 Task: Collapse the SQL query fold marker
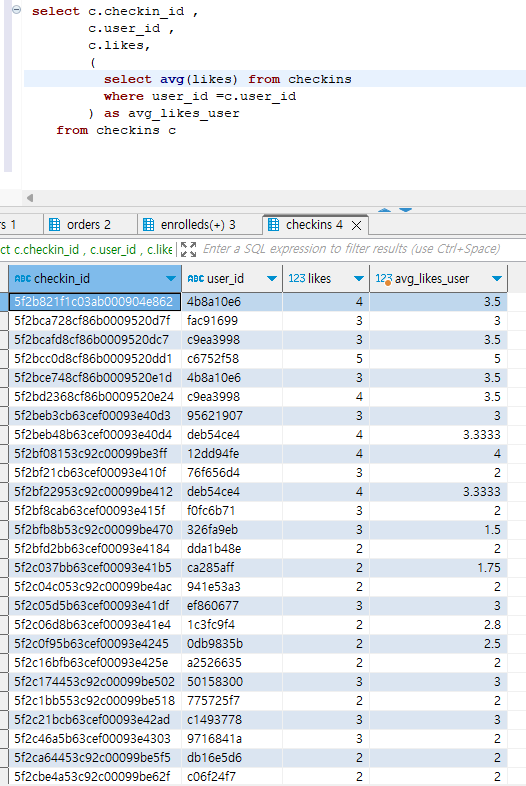[x=17, y=10]
